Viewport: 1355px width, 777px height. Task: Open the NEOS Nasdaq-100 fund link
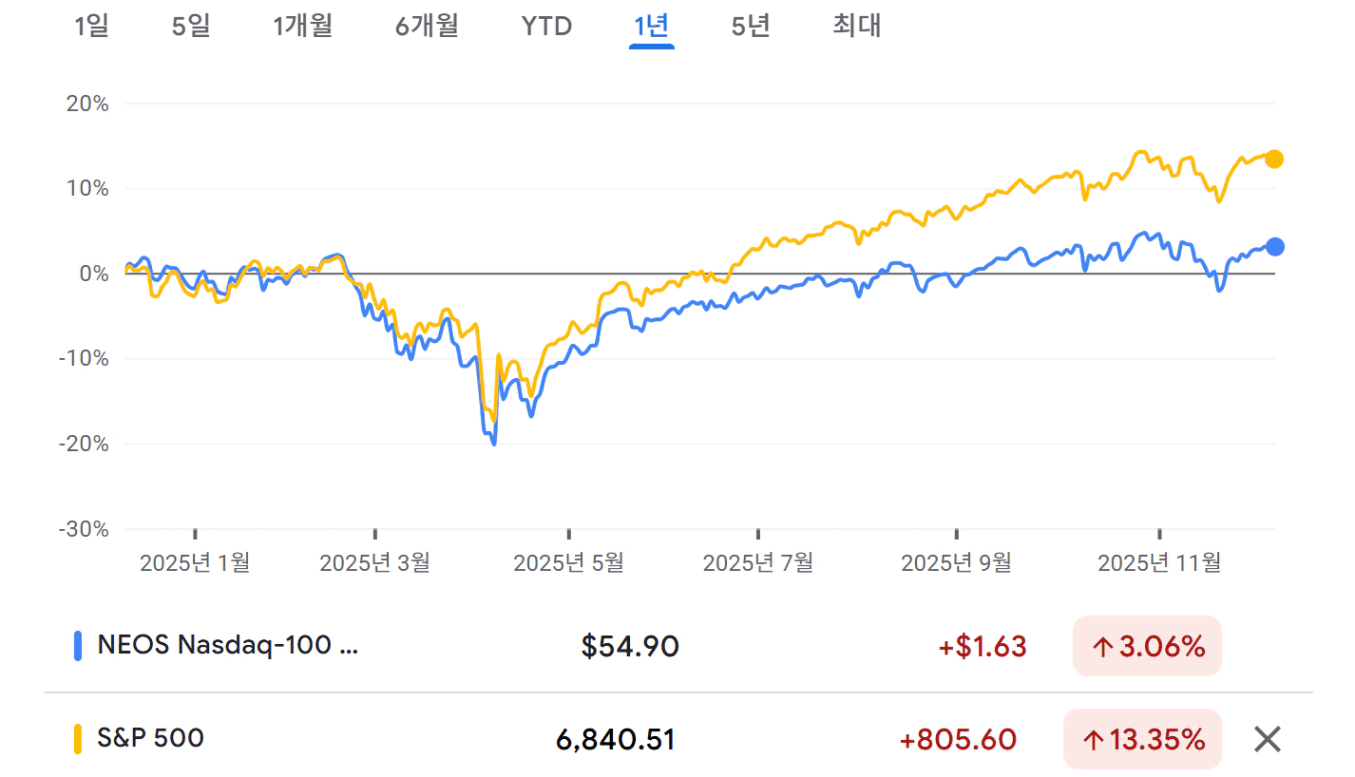(x=227, y=646)
